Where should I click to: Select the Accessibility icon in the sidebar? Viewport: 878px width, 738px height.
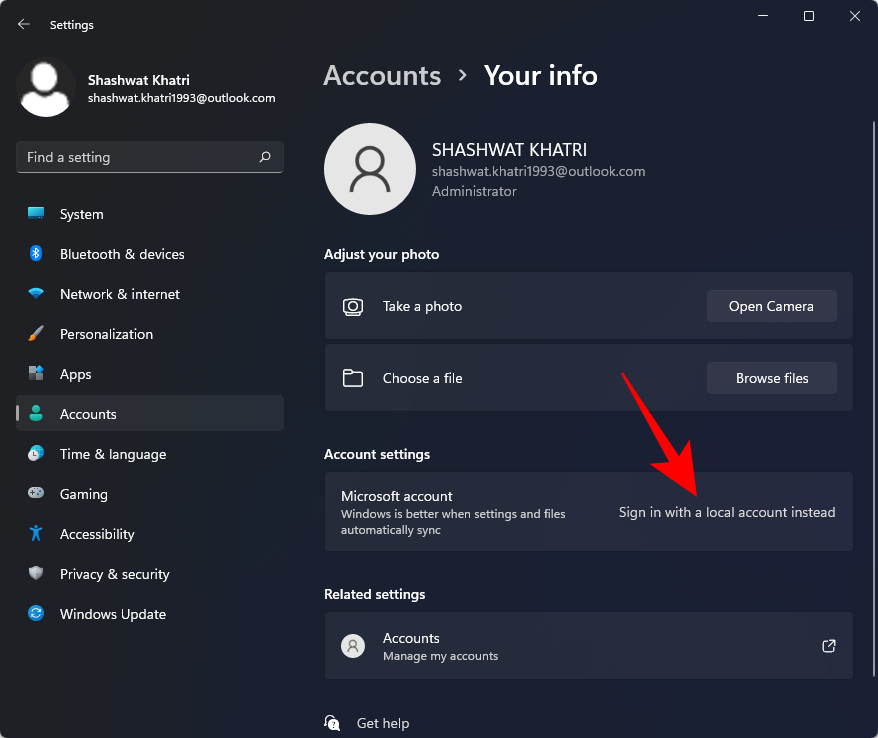36,534
